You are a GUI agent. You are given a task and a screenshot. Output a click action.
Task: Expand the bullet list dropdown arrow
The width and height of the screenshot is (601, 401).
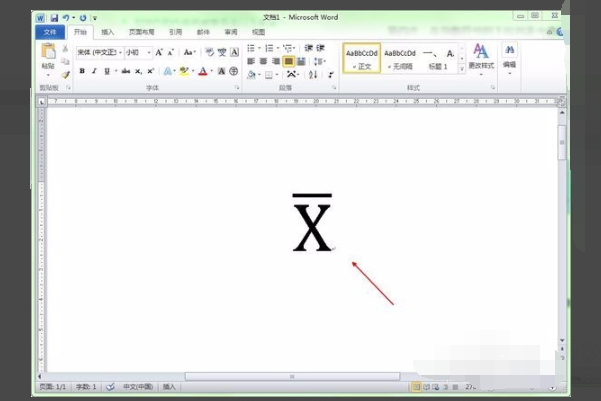pyautogui.click(x=259, y=48)
